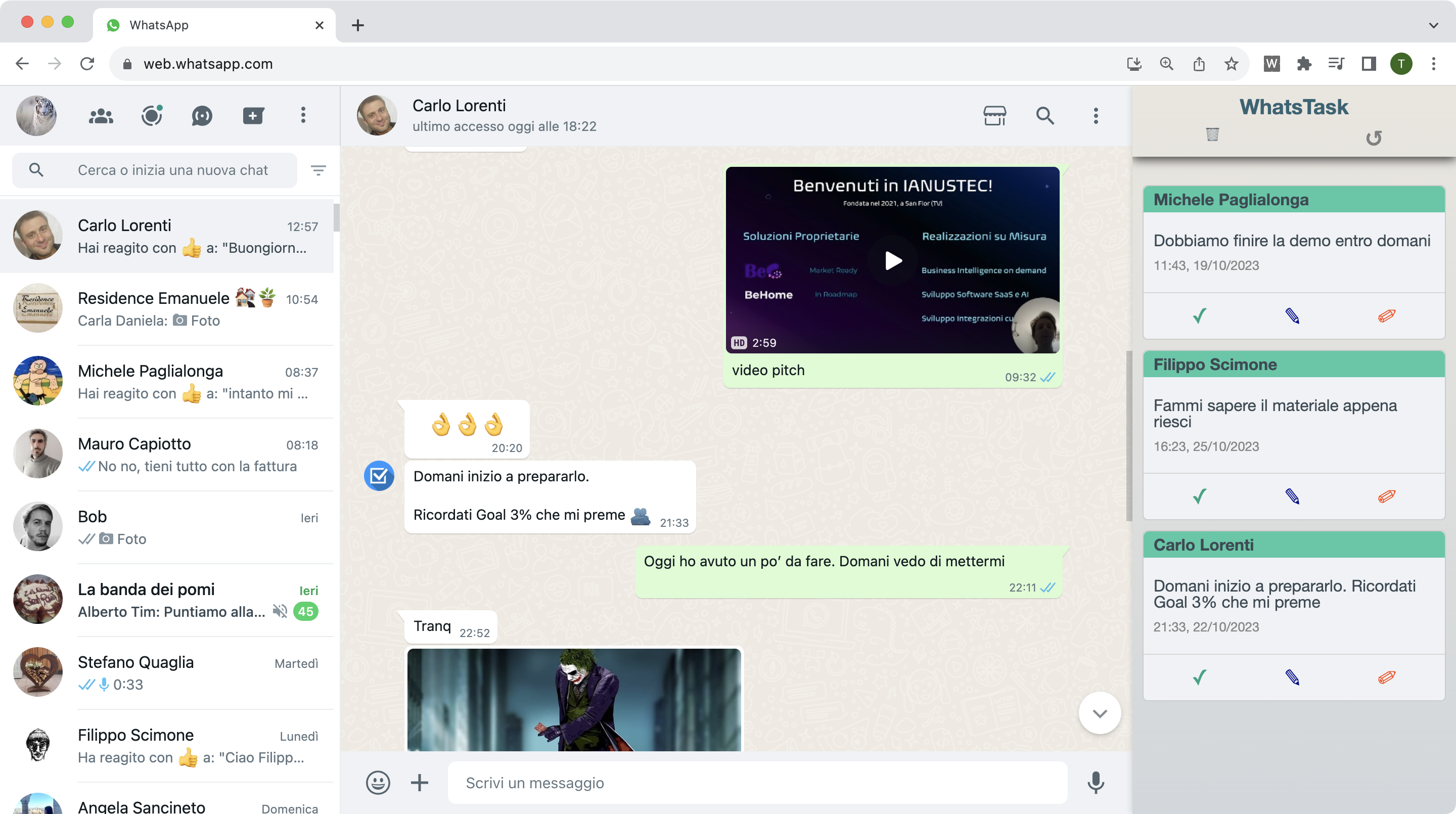Erase Filippo Scimone task with eraser icon
The height and width of the screenshot is (814, 1456).
1386,496
